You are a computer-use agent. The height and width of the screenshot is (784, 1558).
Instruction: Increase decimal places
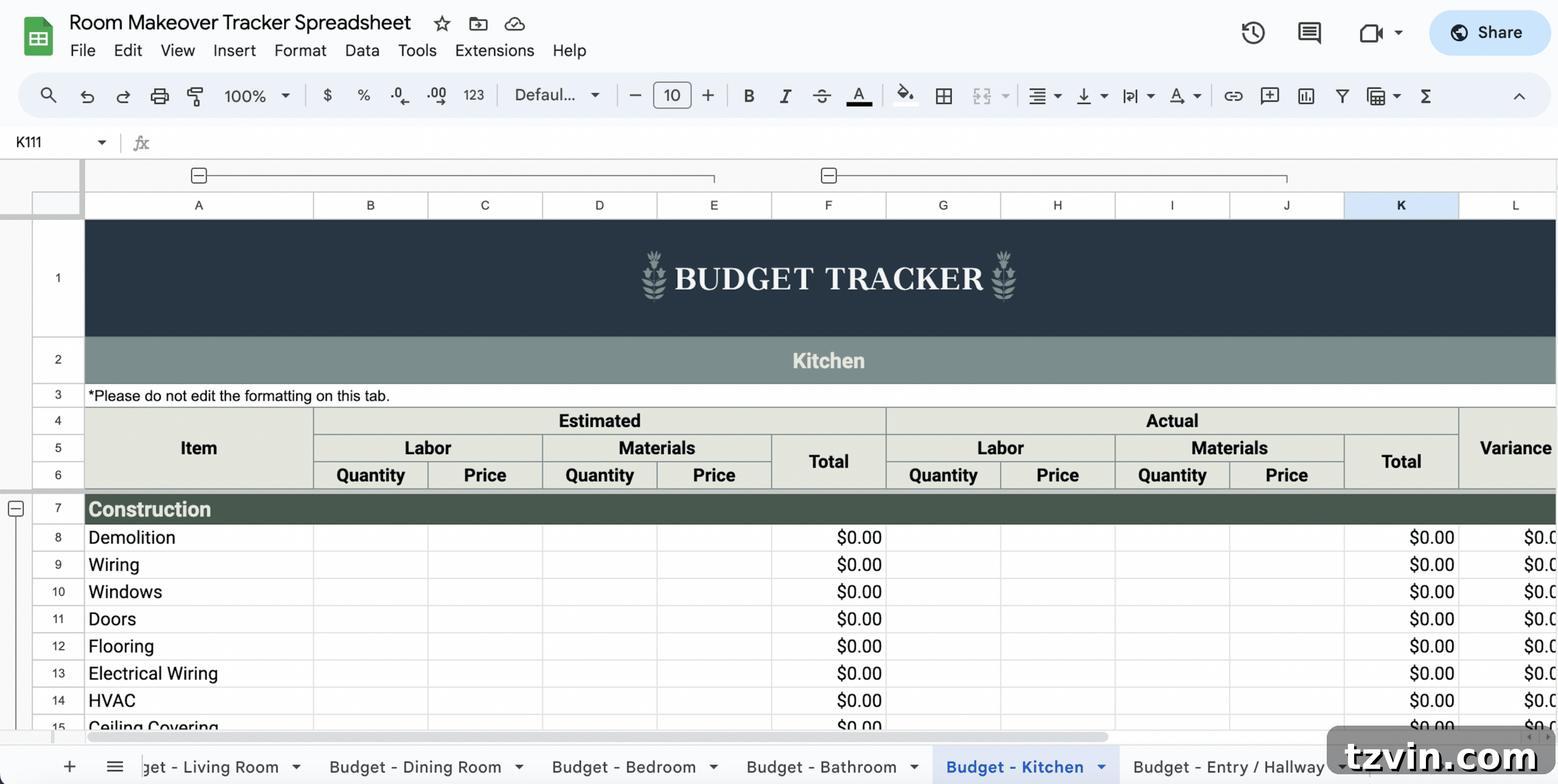(436, 95)
